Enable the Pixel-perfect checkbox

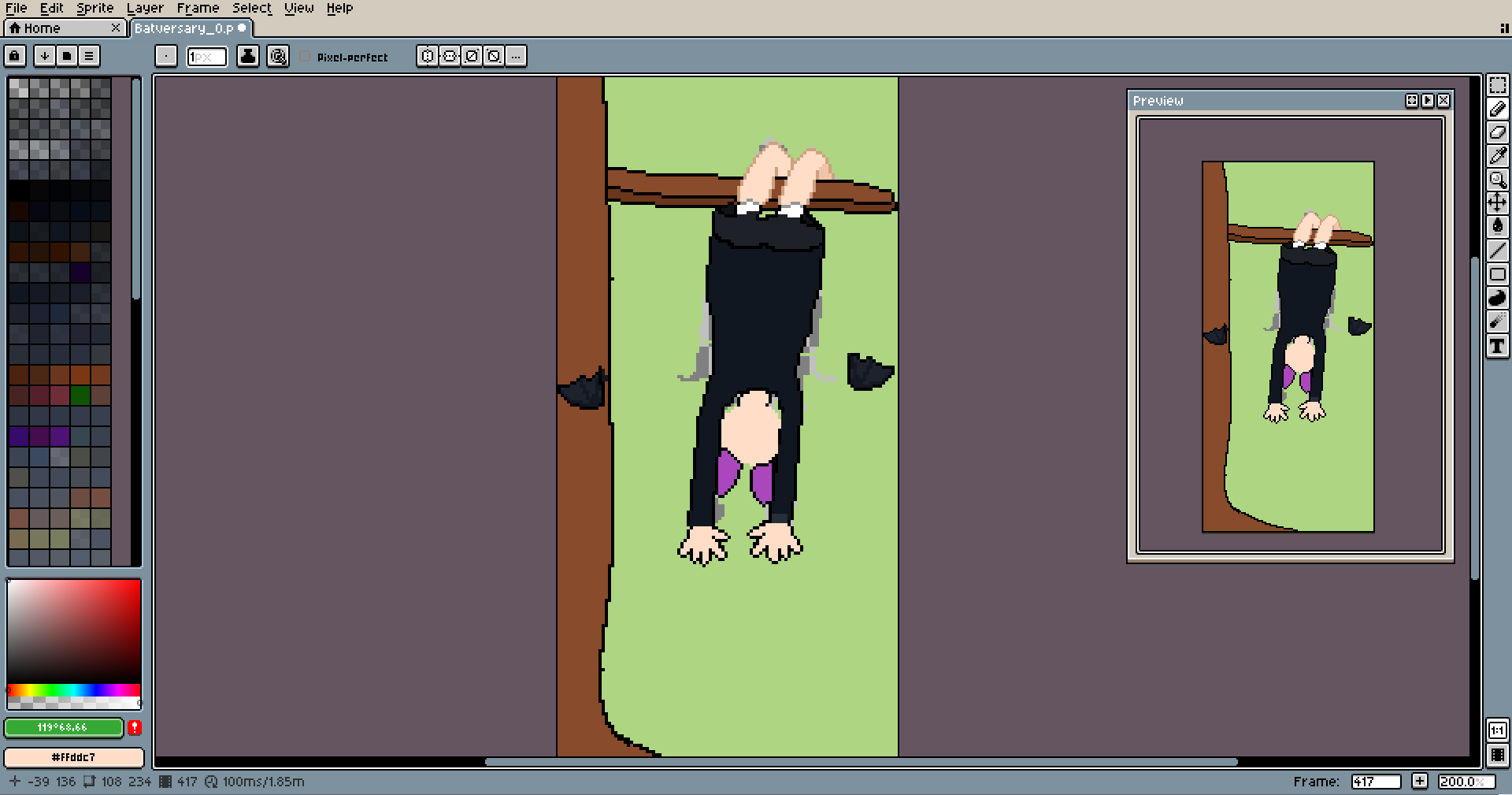click(306, 57)
